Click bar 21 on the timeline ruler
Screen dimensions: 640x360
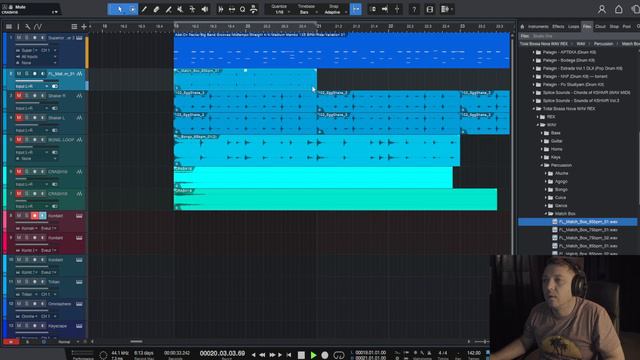tap(319, 26)
